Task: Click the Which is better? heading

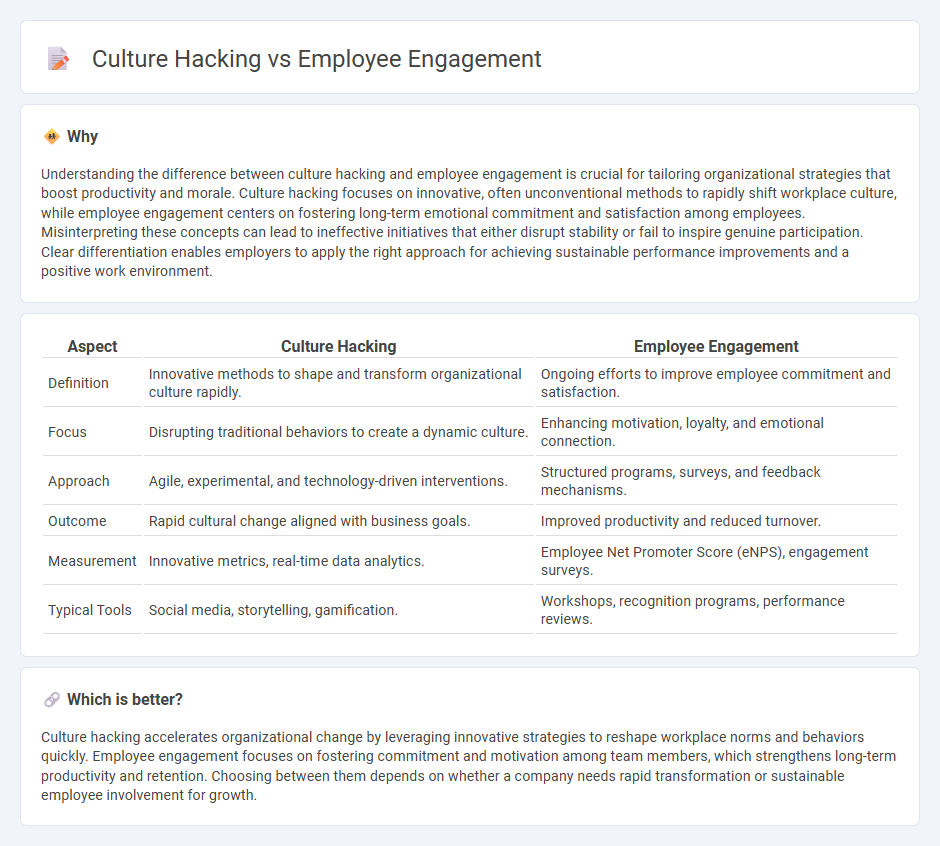Action: click(125, 700)
